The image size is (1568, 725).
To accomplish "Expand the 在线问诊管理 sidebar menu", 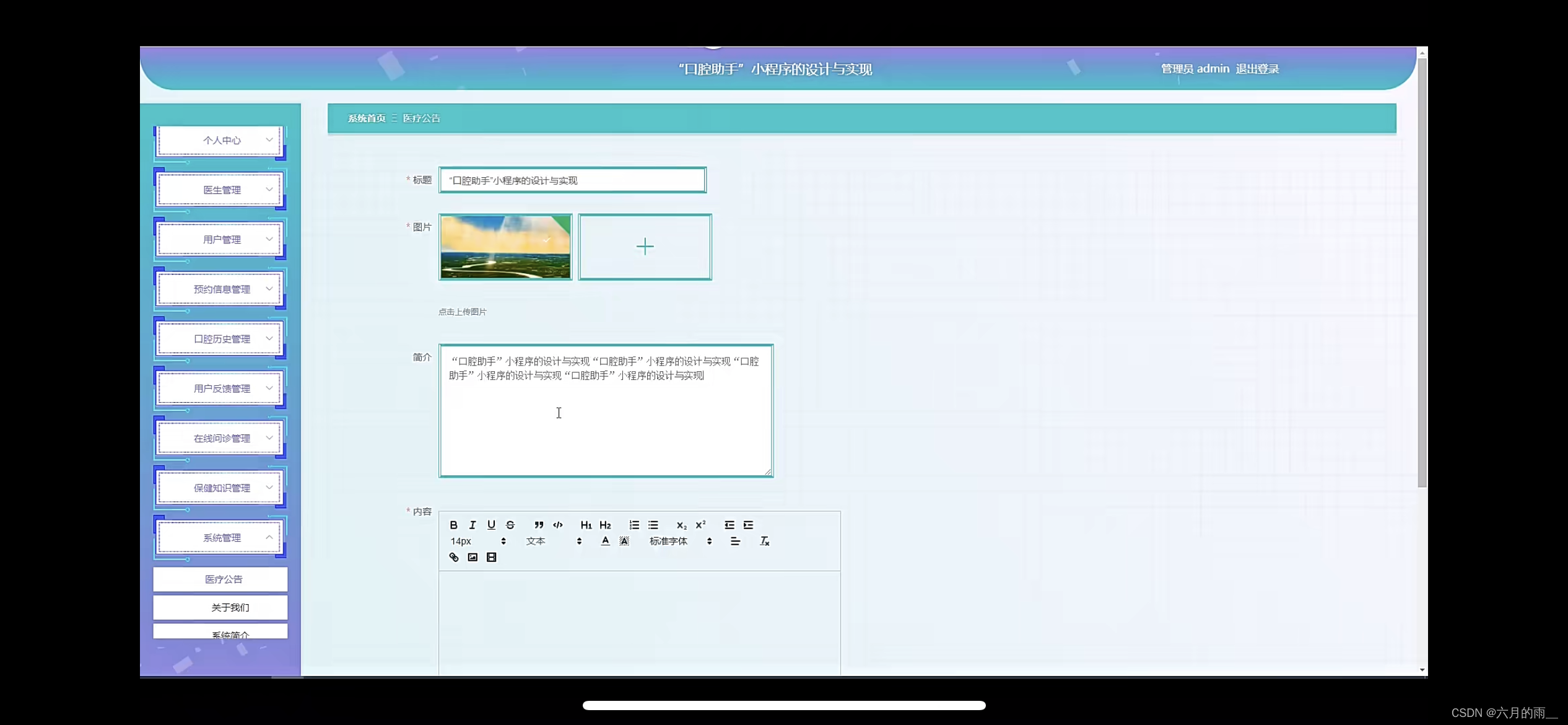I will (x=220, y=438).
